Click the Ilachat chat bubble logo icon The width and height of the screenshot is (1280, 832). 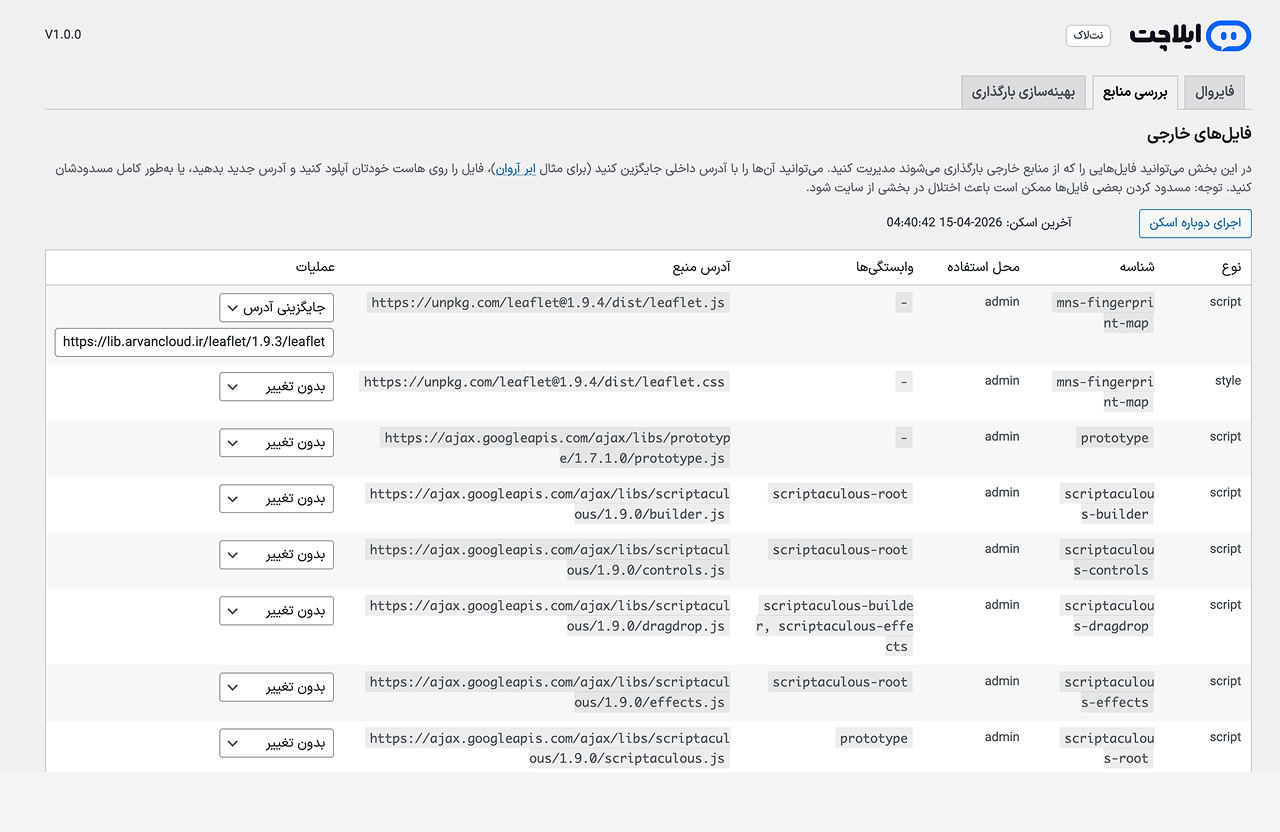(1228, 36)
